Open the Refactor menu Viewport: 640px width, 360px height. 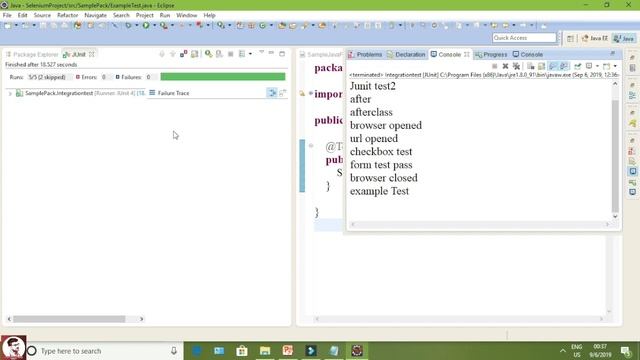[x=67, y=15]
